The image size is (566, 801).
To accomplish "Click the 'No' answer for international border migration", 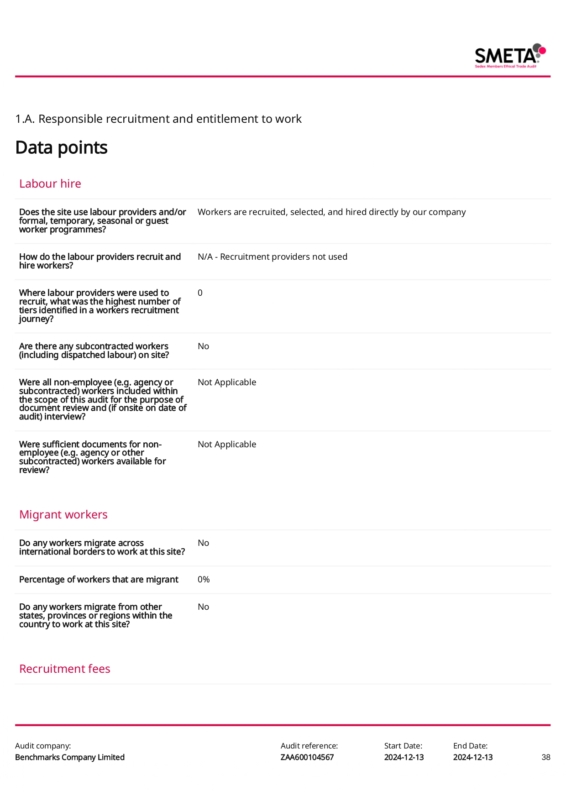I will pos(203,543).
